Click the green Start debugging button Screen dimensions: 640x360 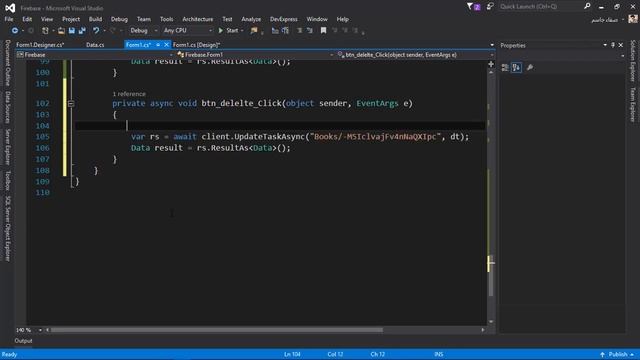tap(229, 31)
